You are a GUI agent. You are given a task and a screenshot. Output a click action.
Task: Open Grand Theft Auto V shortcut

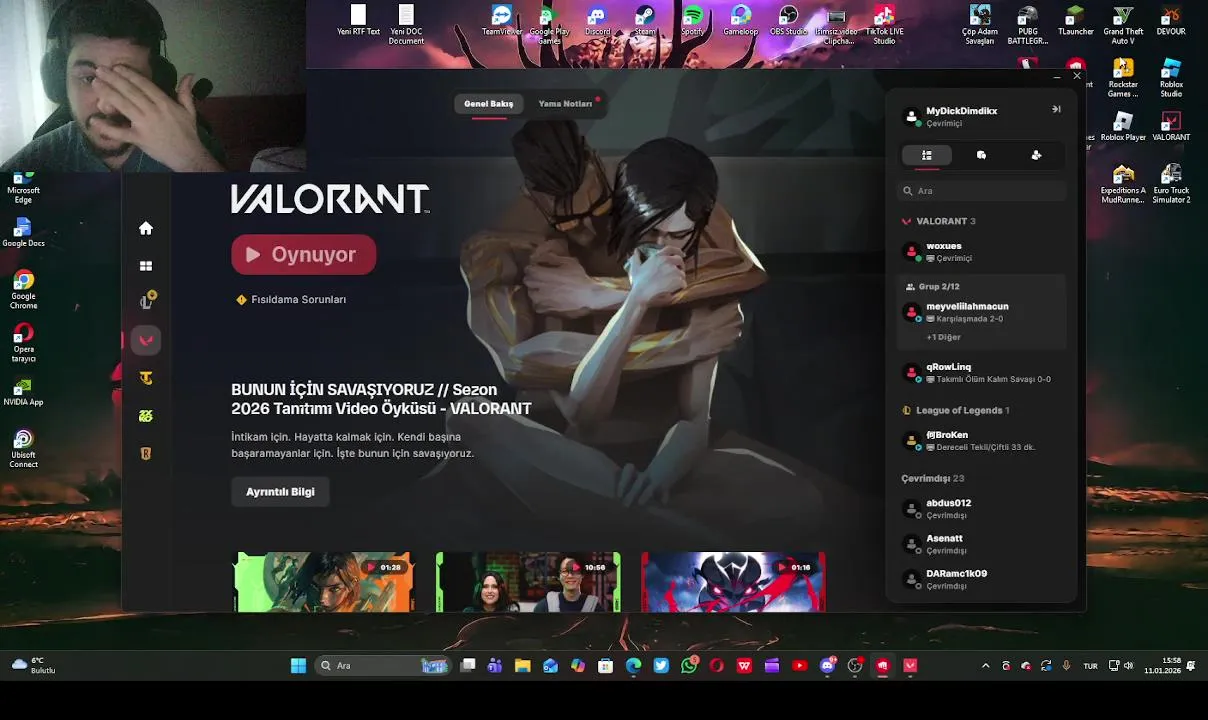coord(1123,24)
